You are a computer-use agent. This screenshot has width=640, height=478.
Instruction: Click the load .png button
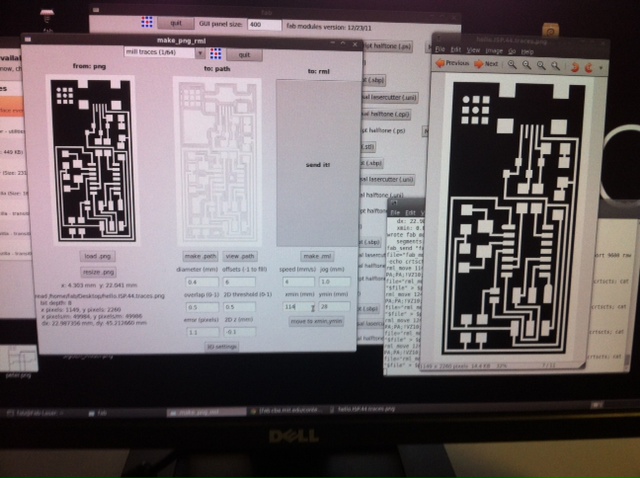[98, 256]
